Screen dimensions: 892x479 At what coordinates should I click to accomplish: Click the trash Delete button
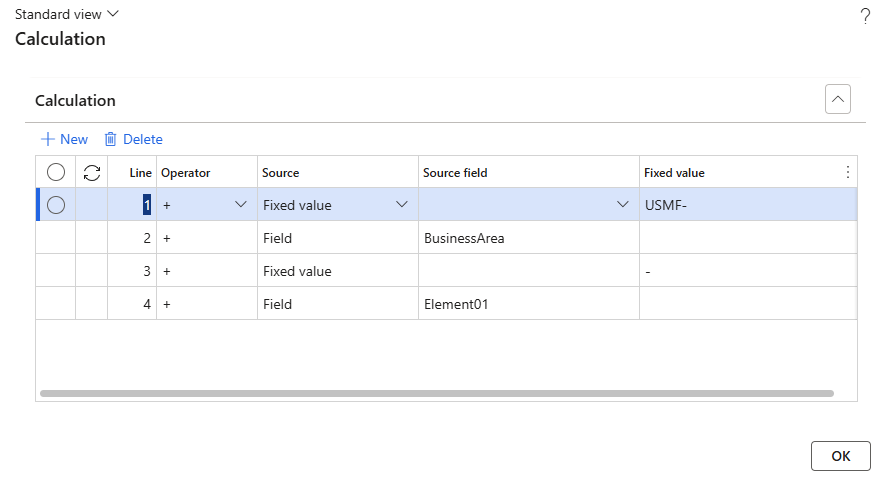coord(134,139)
